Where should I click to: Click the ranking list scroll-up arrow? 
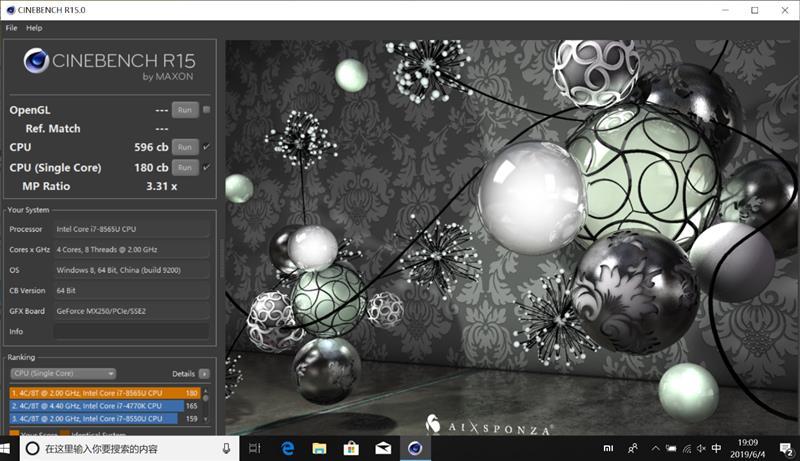click(x=206, y=391)
